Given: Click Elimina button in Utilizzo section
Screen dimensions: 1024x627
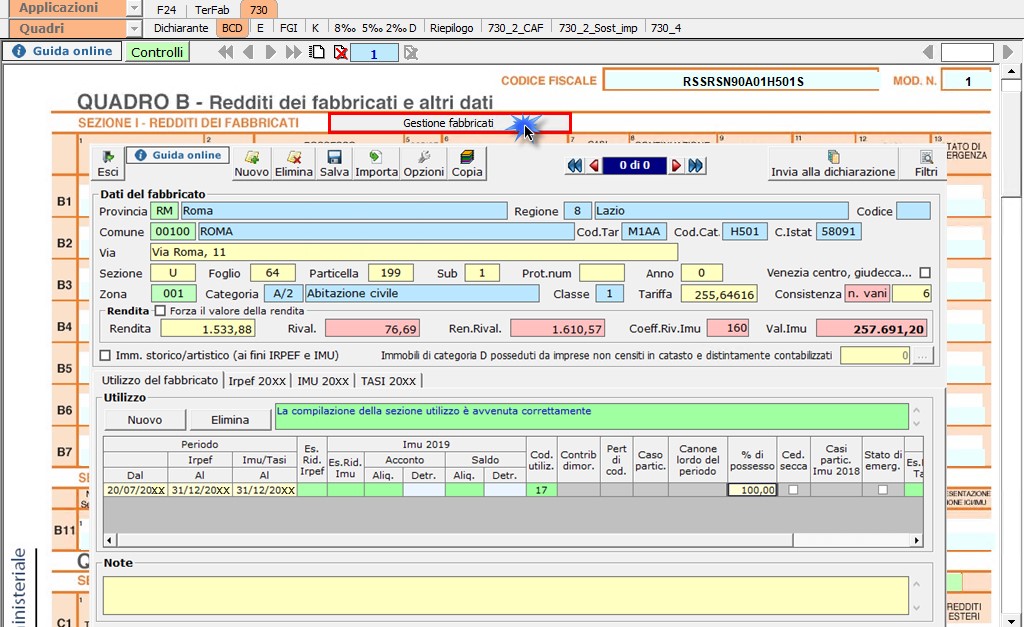Looking at the screenshot, I should [x=230, y=419].
